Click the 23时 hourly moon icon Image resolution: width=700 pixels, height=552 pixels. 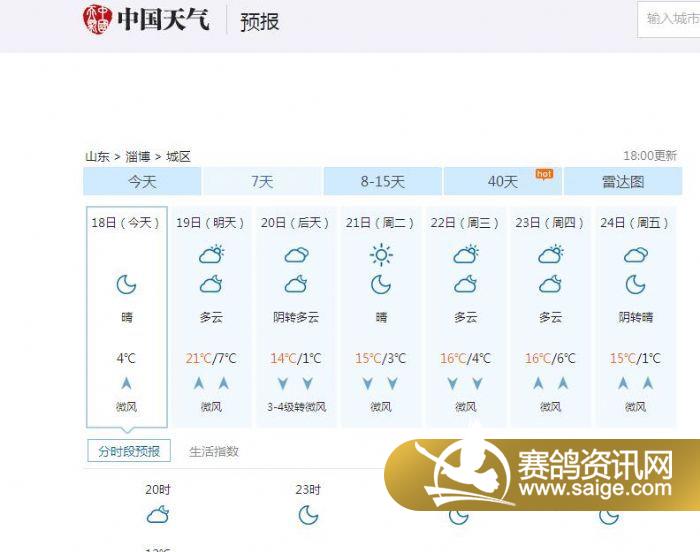click(x=308, y=515)
